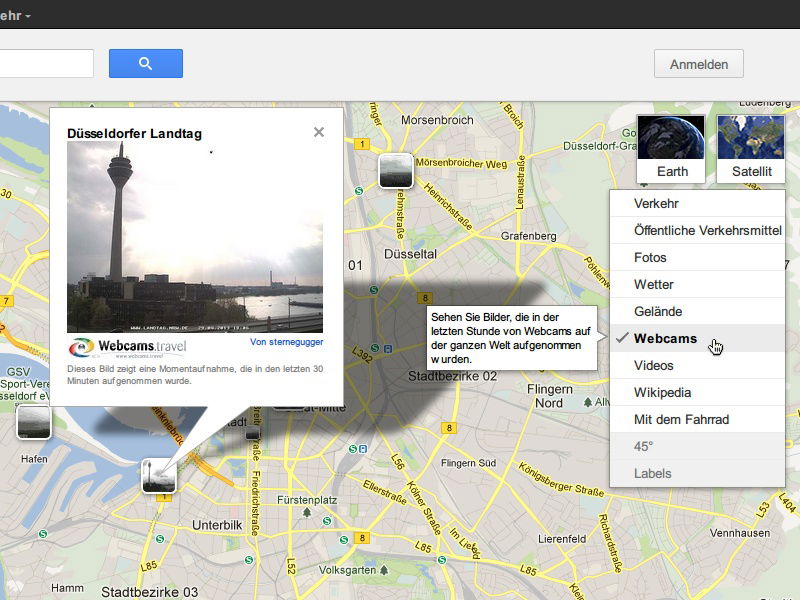Click the Düsseltal district label
Image resolution: width=800 pixels, height=600 pixels.
410,254
